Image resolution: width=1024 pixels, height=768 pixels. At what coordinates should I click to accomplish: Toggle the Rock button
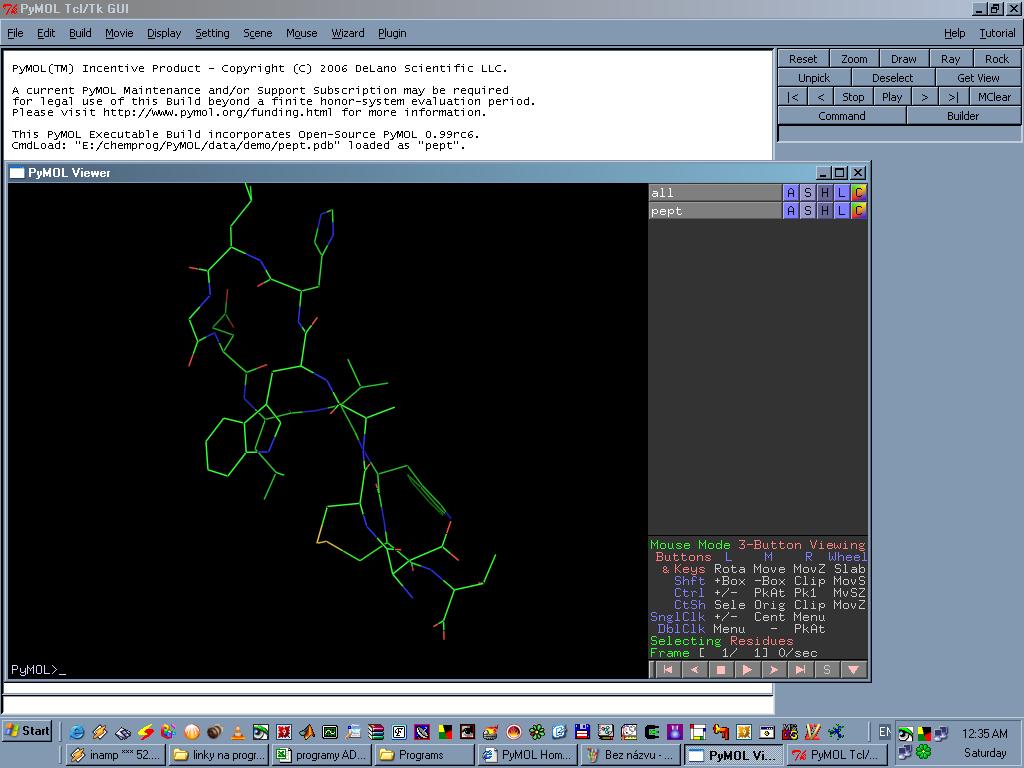coord(997,59)
